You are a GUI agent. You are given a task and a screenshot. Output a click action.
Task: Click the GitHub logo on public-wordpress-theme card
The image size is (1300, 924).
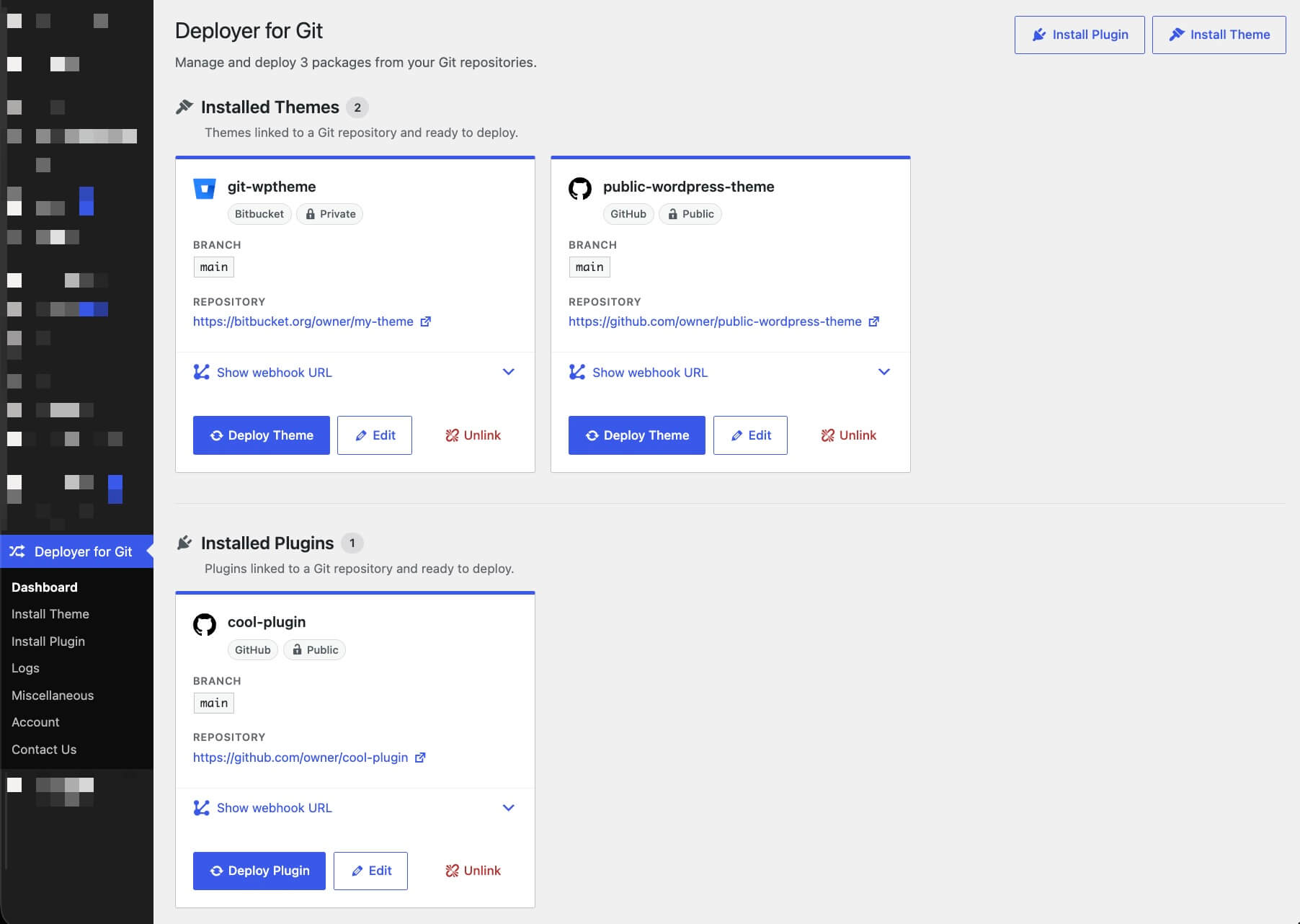click(x=580, y=189)
